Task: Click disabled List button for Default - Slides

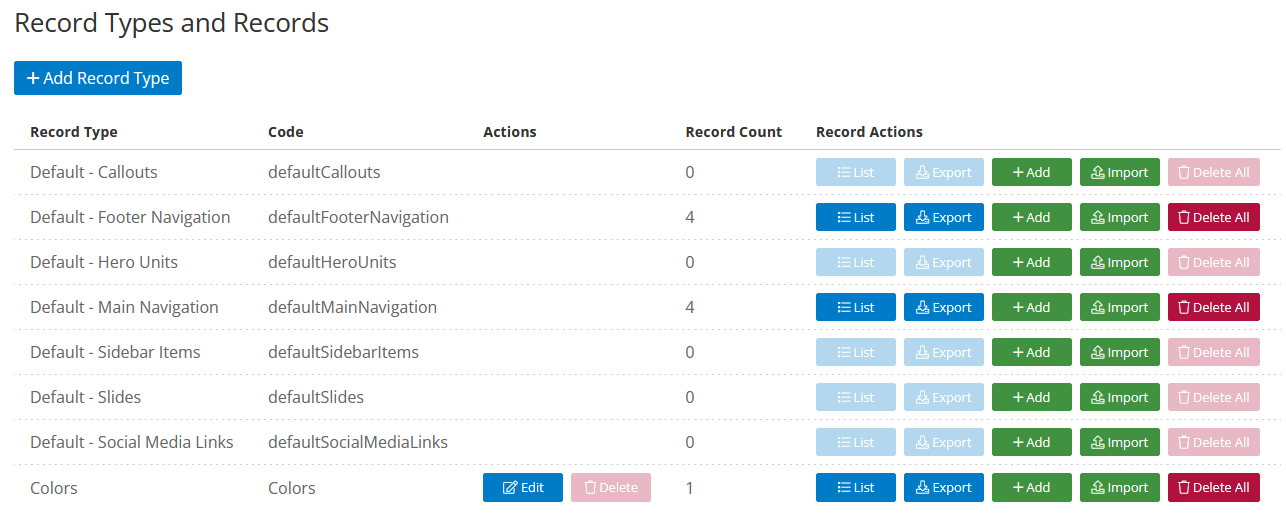Action: click(x=856, y=397)
